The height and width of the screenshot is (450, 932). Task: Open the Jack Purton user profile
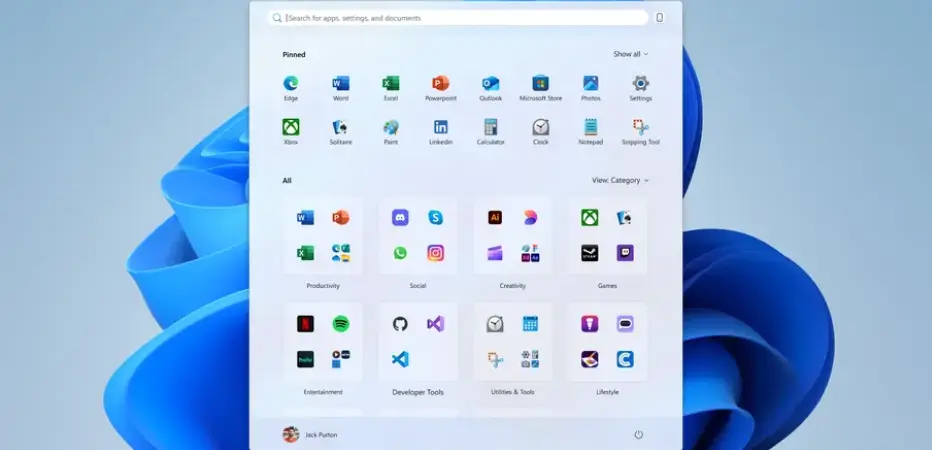(x=310, y=435)
